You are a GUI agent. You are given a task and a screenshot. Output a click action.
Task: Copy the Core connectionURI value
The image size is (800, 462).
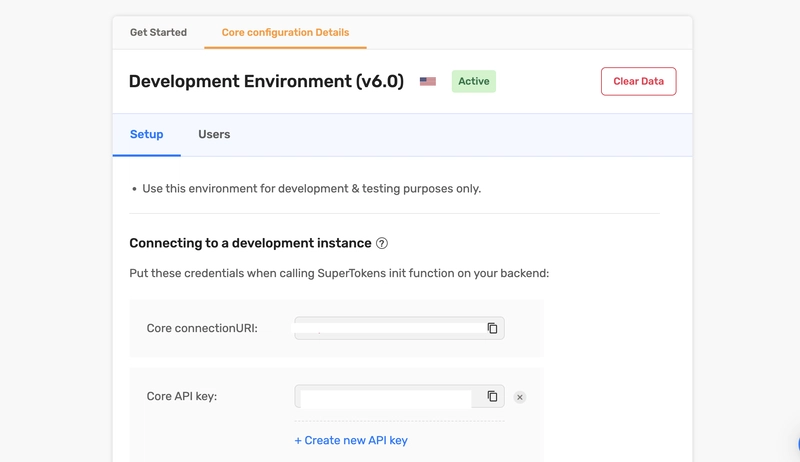click(492, 328)
